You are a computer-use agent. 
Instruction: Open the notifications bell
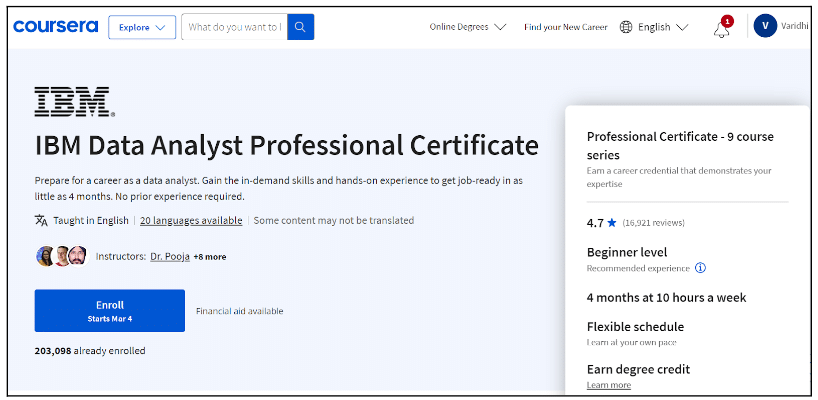(x=722, y=29)
